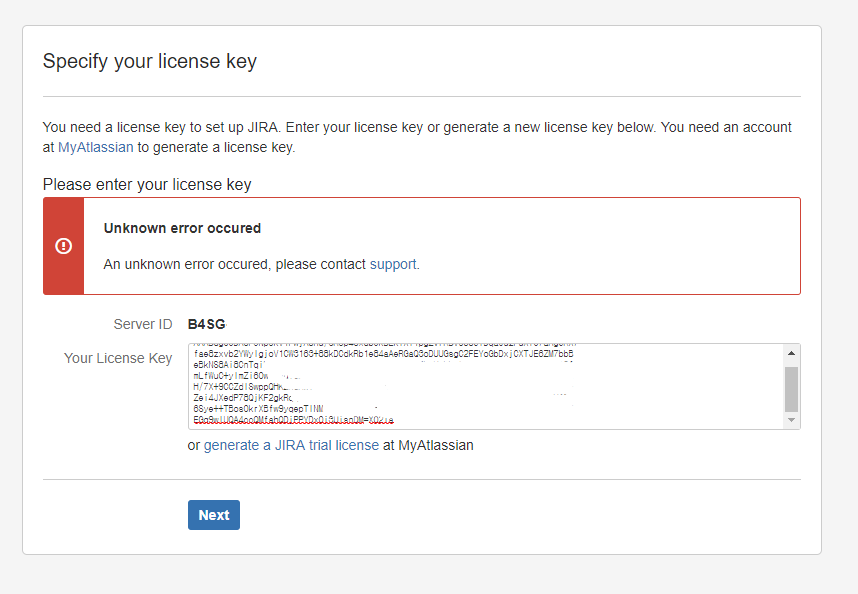
Task: Click the Please enter your license key subheading
Action: tap(147, 184)
